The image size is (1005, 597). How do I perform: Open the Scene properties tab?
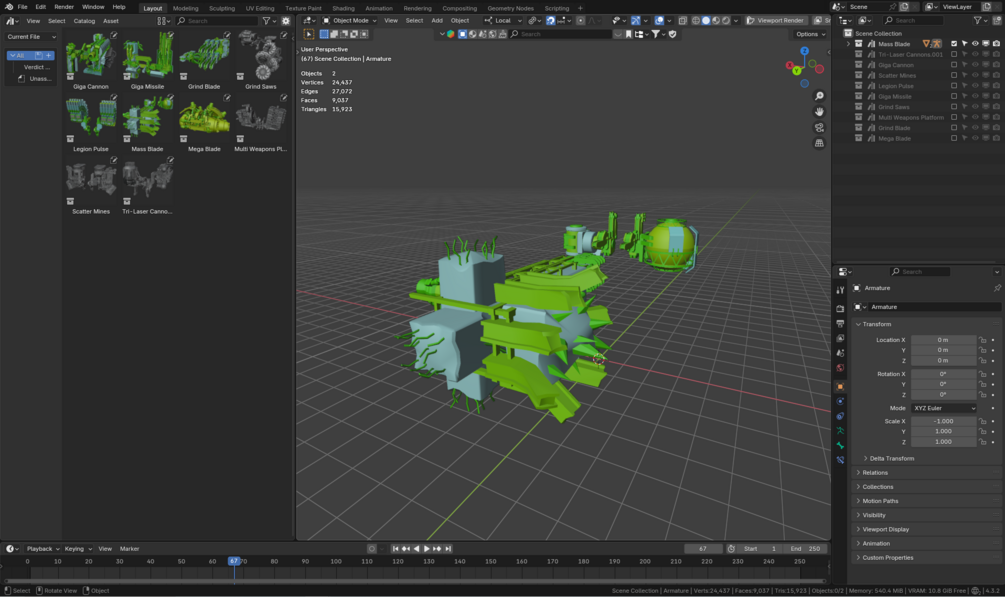[x=840, y=353]
